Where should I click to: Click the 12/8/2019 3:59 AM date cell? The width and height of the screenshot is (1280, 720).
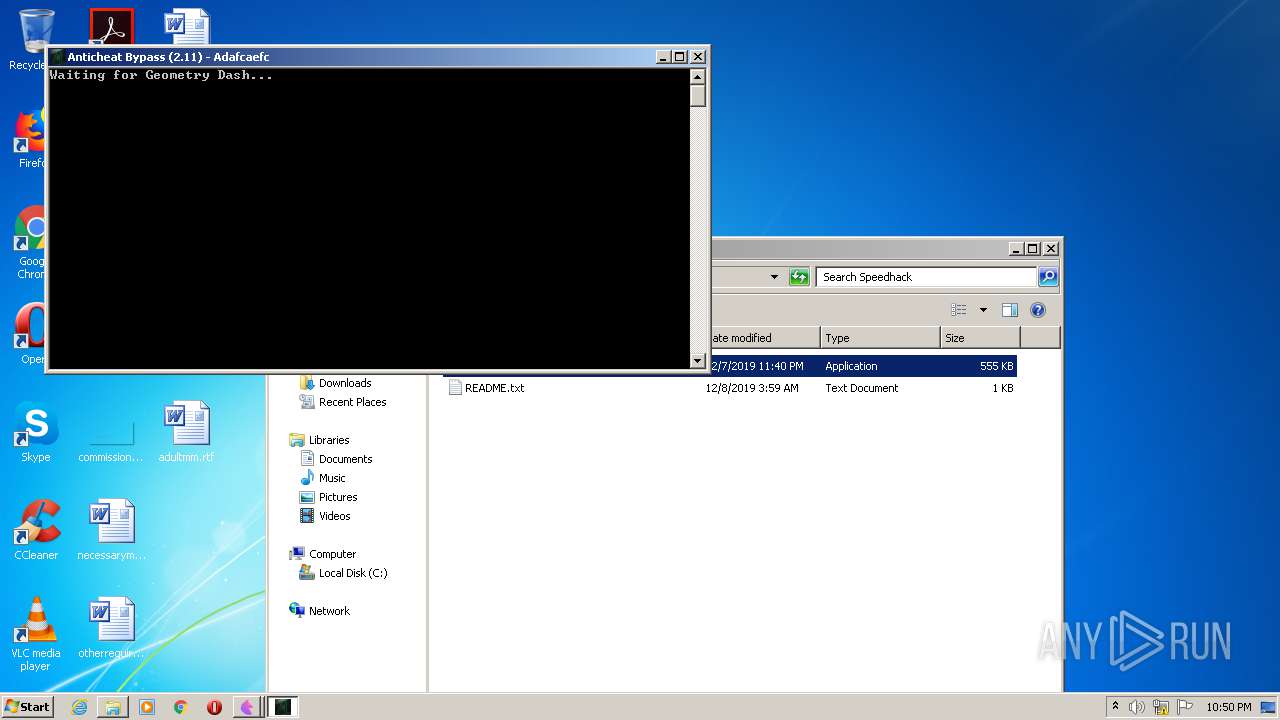(752, 388)
